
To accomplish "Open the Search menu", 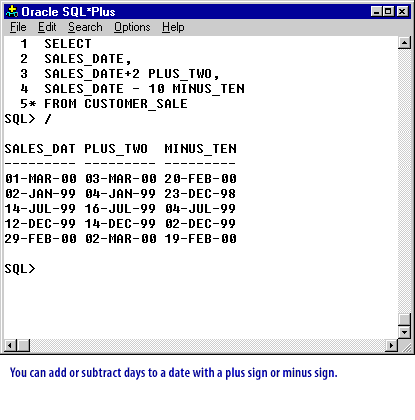I will [x=85, y=27].
